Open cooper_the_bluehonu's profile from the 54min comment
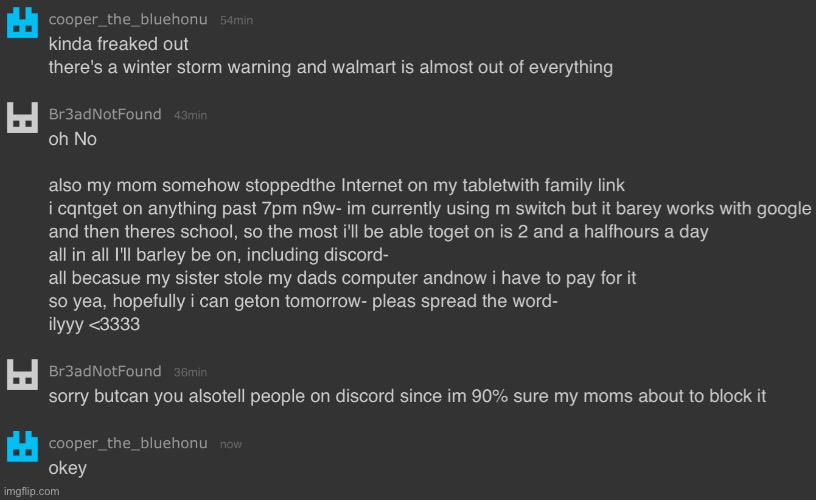816x500 pixels. [128, 19]
